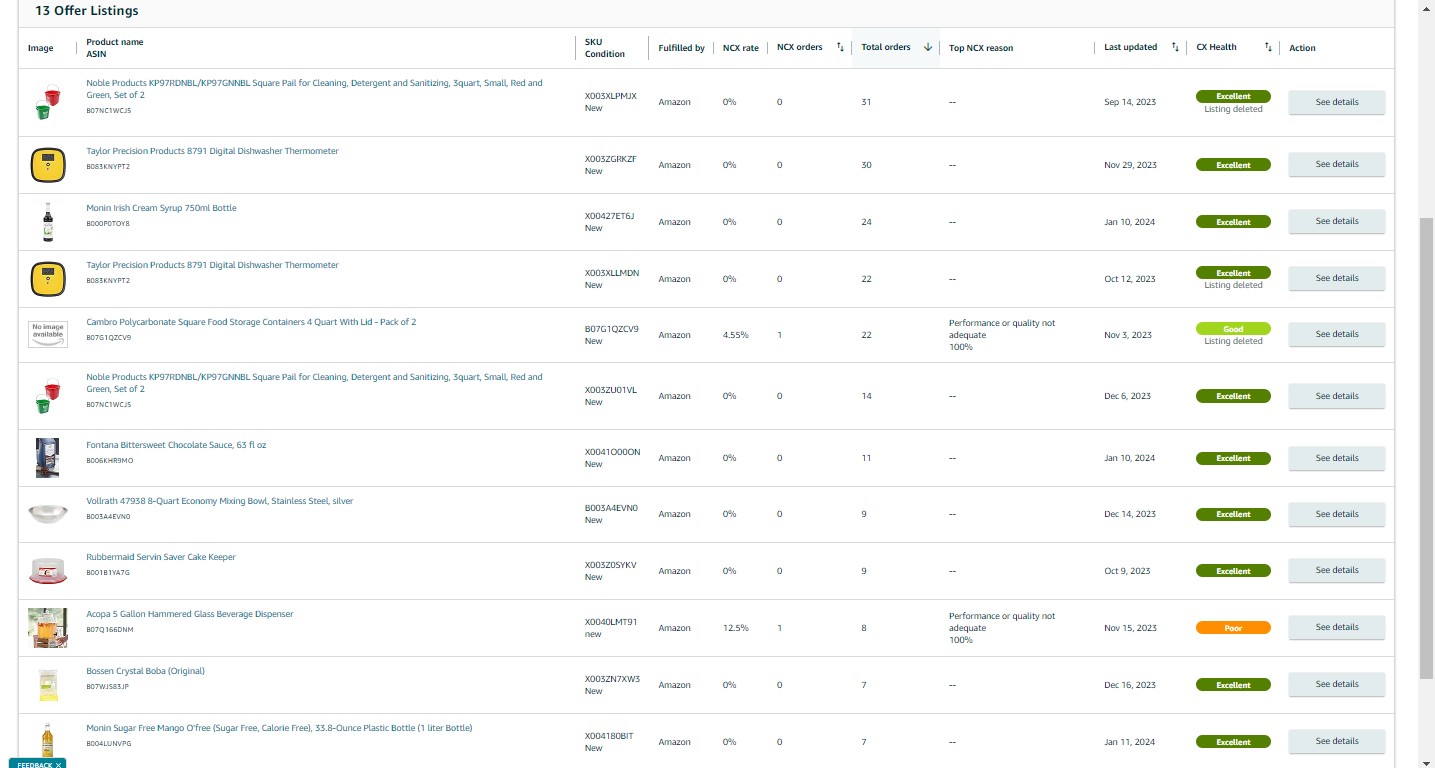Viewport: 1435px width, 768px height.
Task: See details for Taylor thermometer SKU X003XLLMDN
Action: coord(1336,278)
